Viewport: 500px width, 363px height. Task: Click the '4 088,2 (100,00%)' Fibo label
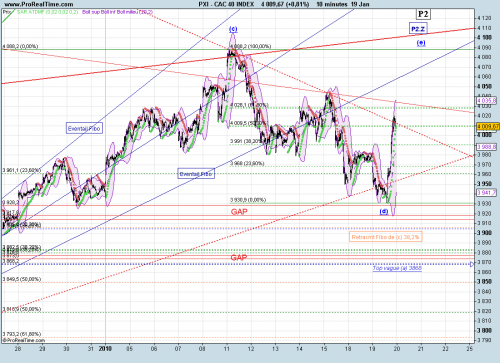coord(250,46)
